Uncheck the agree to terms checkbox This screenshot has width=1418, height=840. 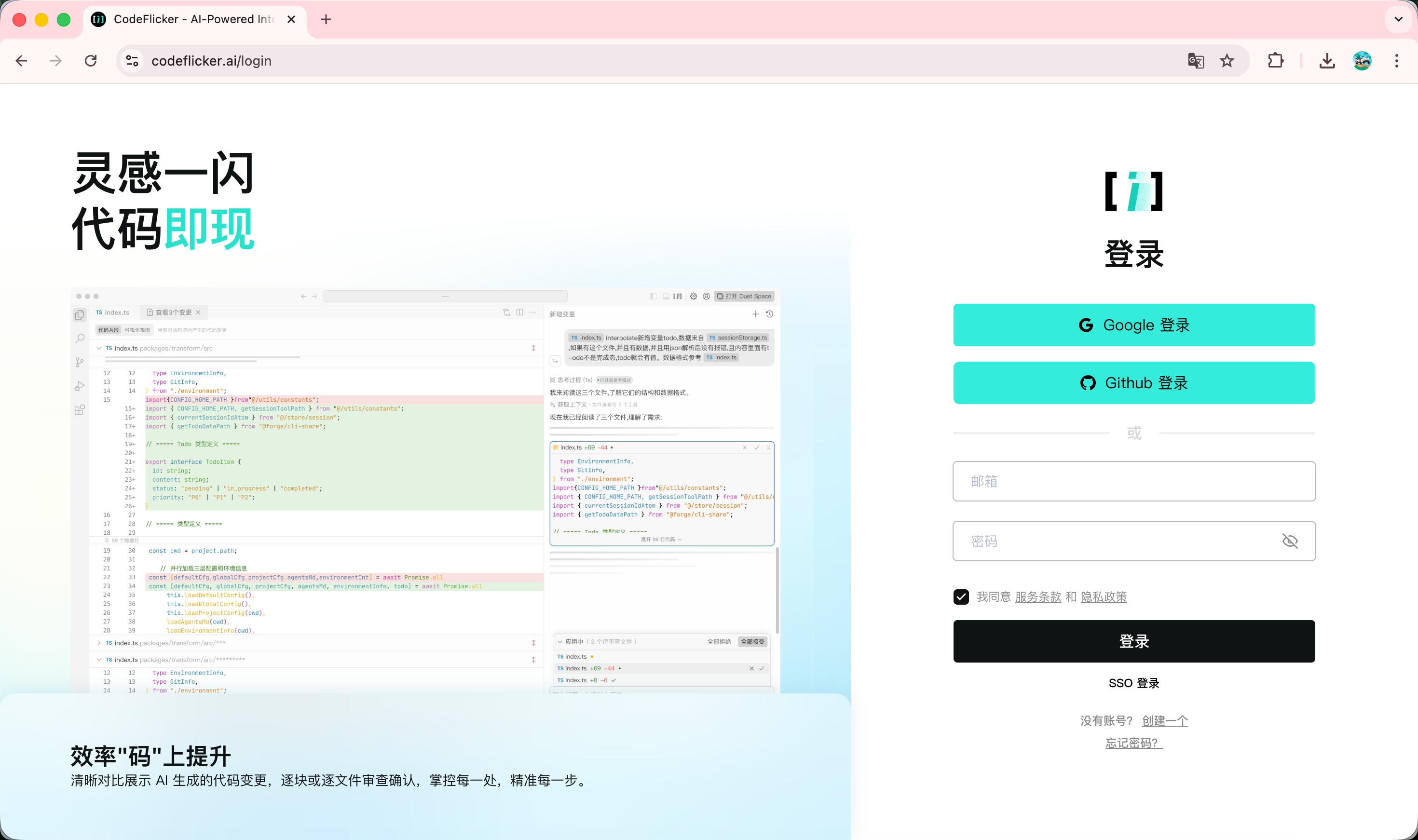[x=961, y=596]
